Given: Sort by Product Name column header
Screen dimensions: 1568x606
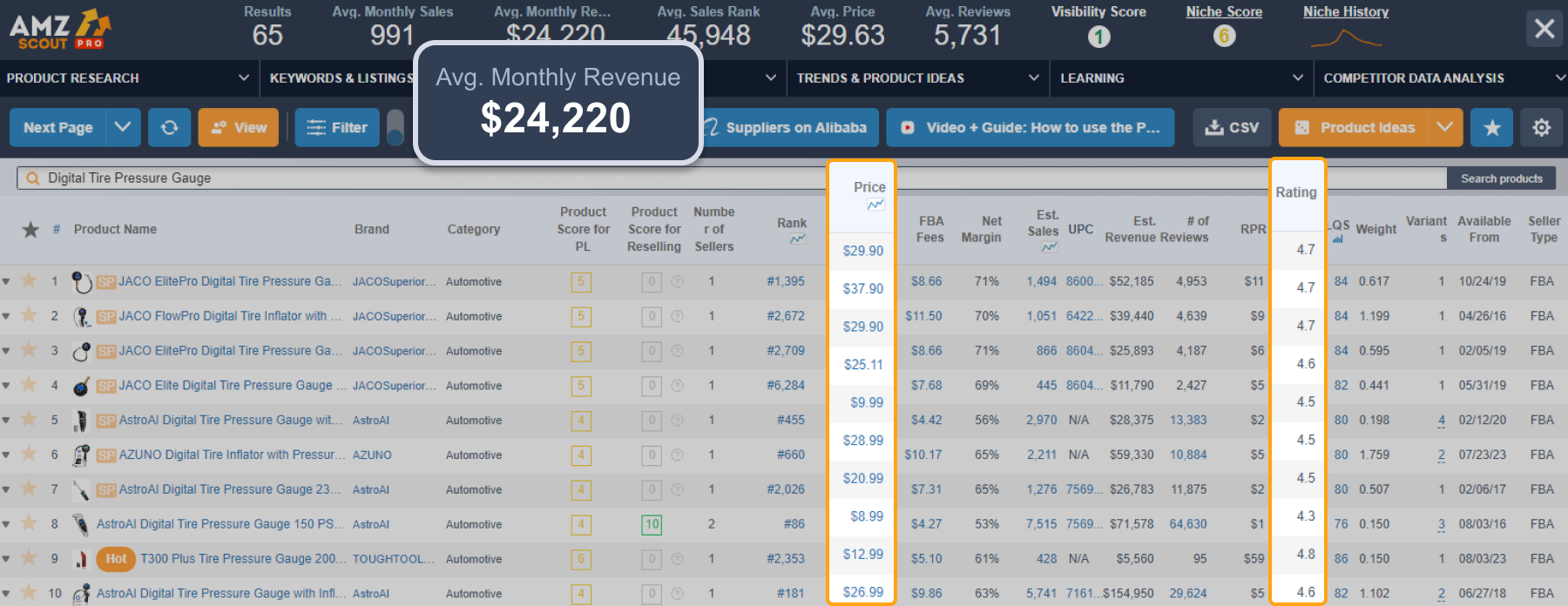Looking at the screenshot, I should click(115, 229).
